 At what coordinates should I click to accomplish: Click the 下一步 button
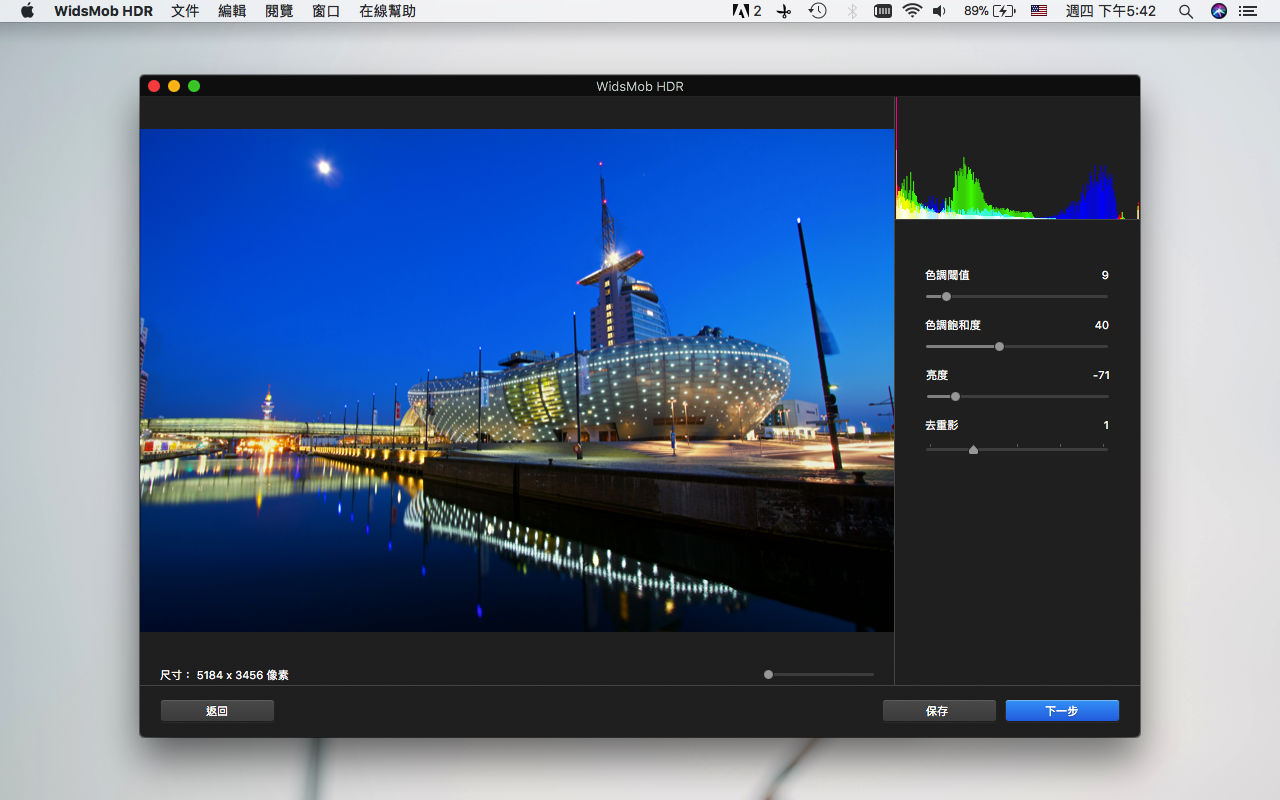1062,711
